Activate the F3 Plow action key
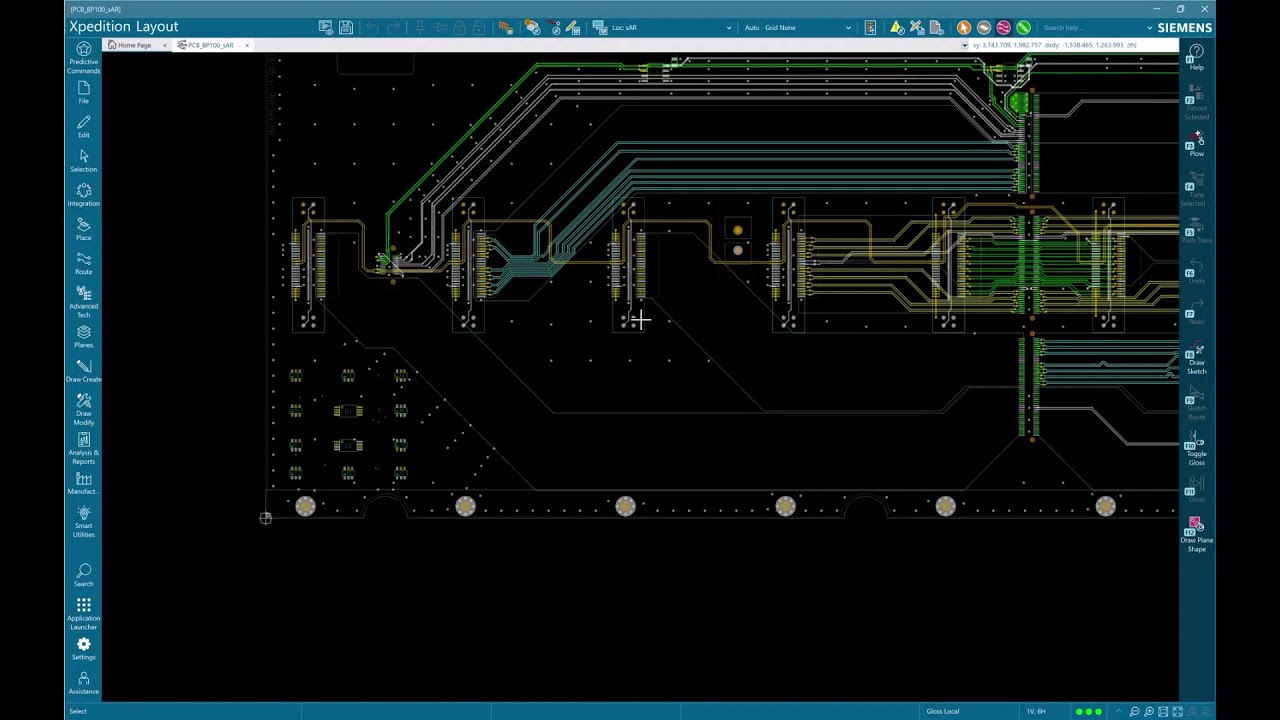Image resolution: width=1280 pixels, height=720 pixels. tap(1196, 144)
